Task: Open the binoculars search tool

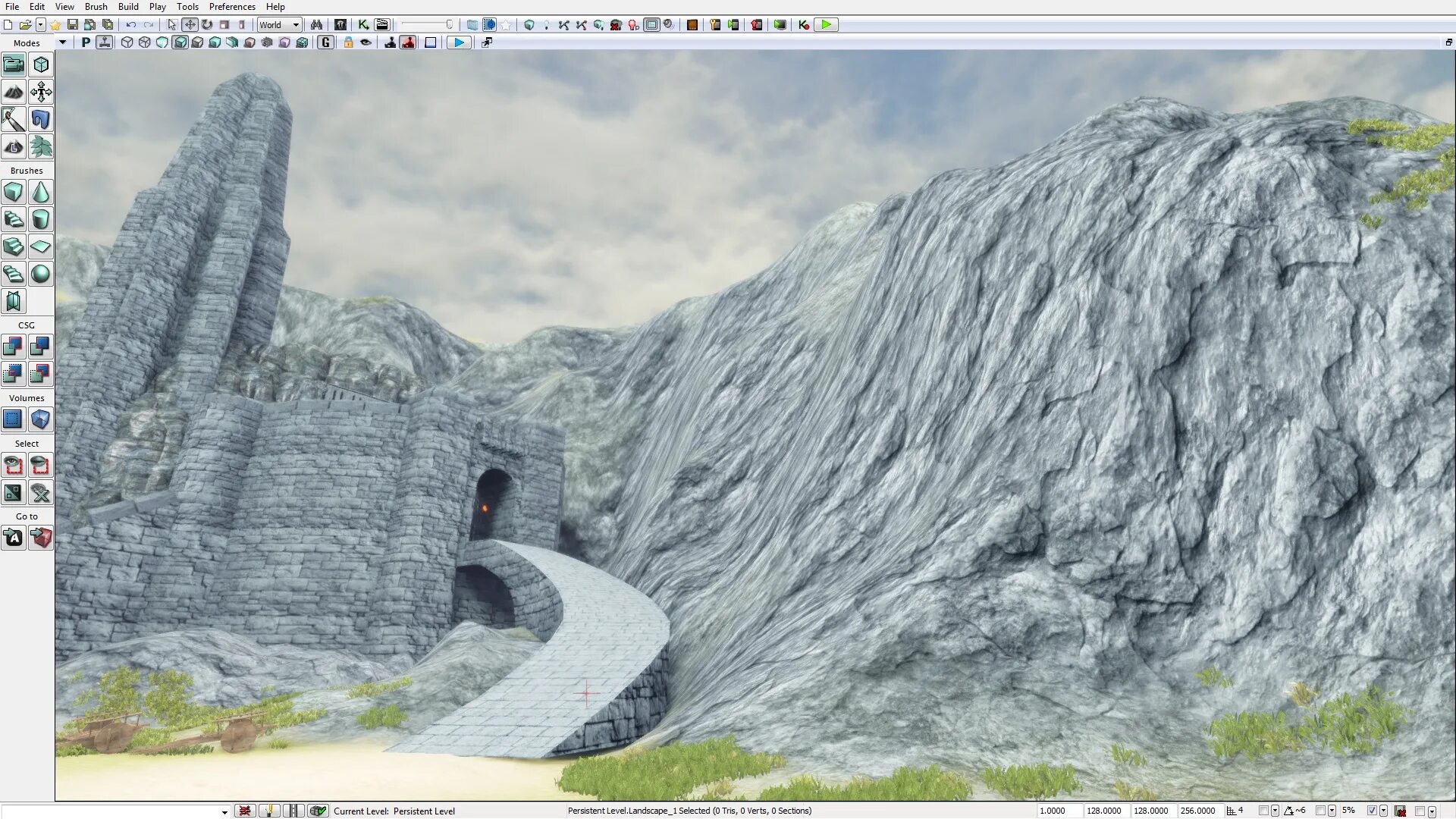Action: pyautogui.click(x=316, y=25)
